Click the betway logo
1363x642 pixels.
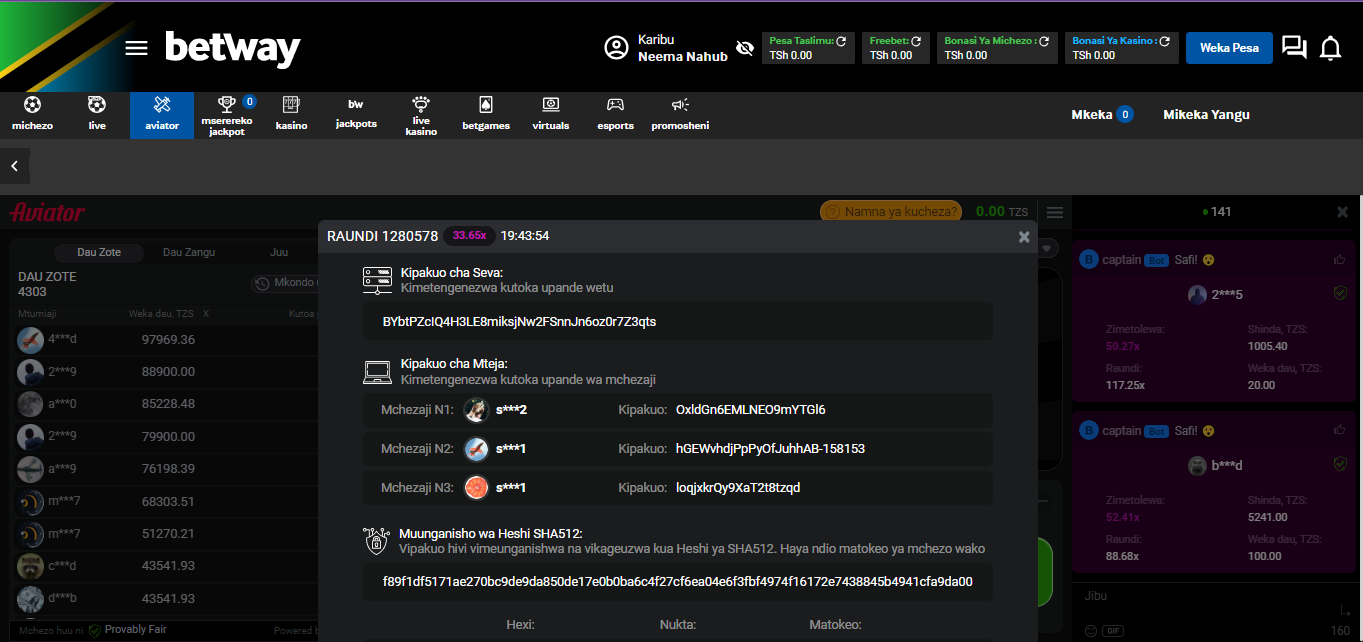tap(233, 49)
